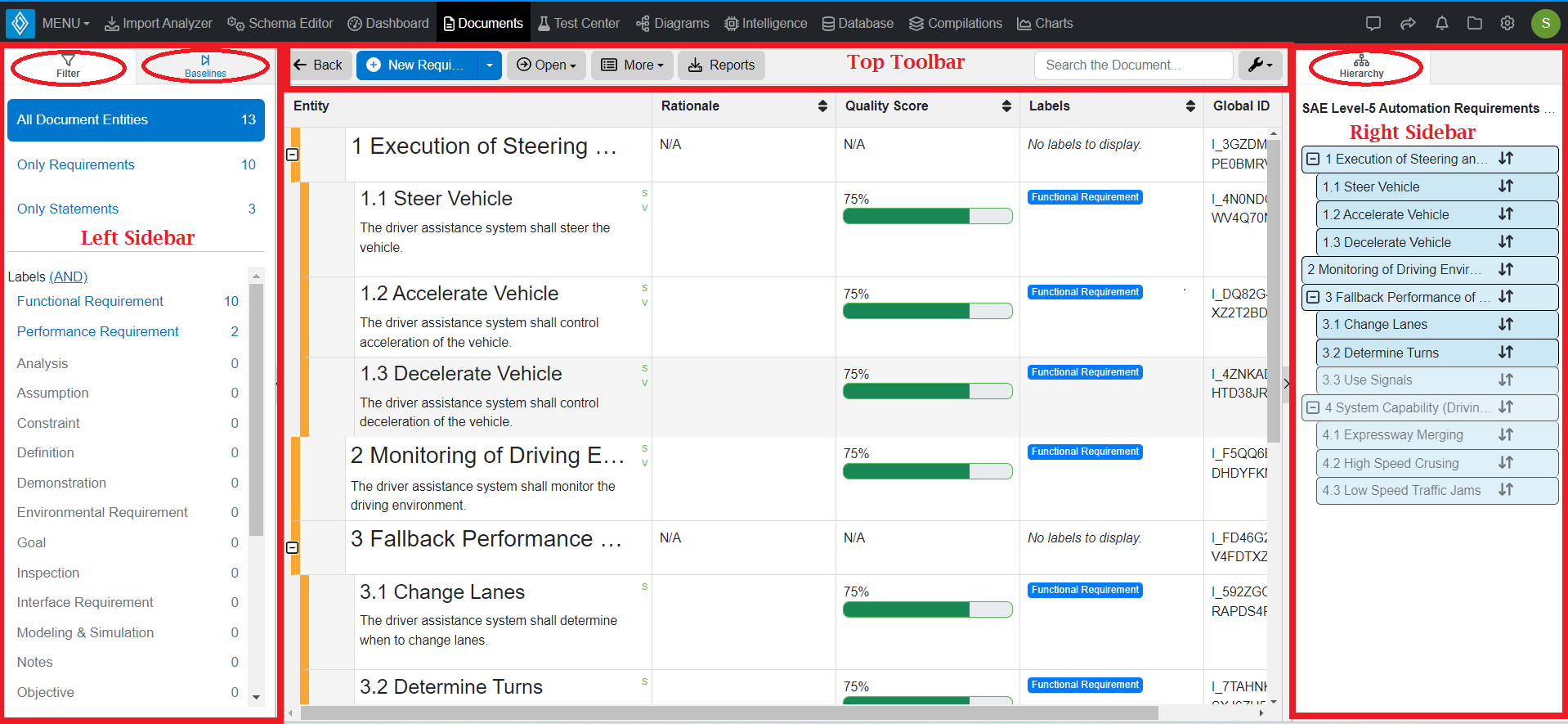Open the MENU dropdown
This screenshot has width=1568, height=724.
[x=65, y=23]
